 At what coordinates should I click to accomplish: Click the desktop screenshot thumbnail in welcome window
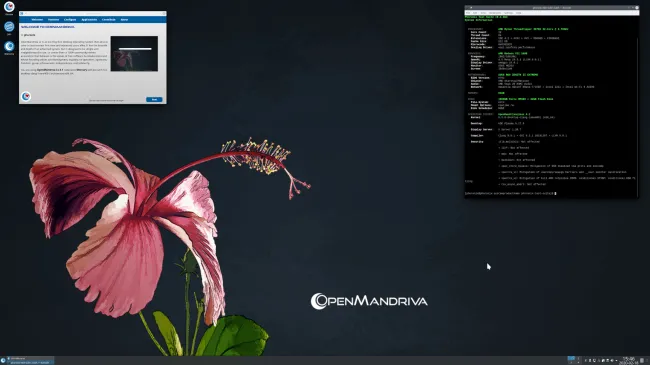134,54
